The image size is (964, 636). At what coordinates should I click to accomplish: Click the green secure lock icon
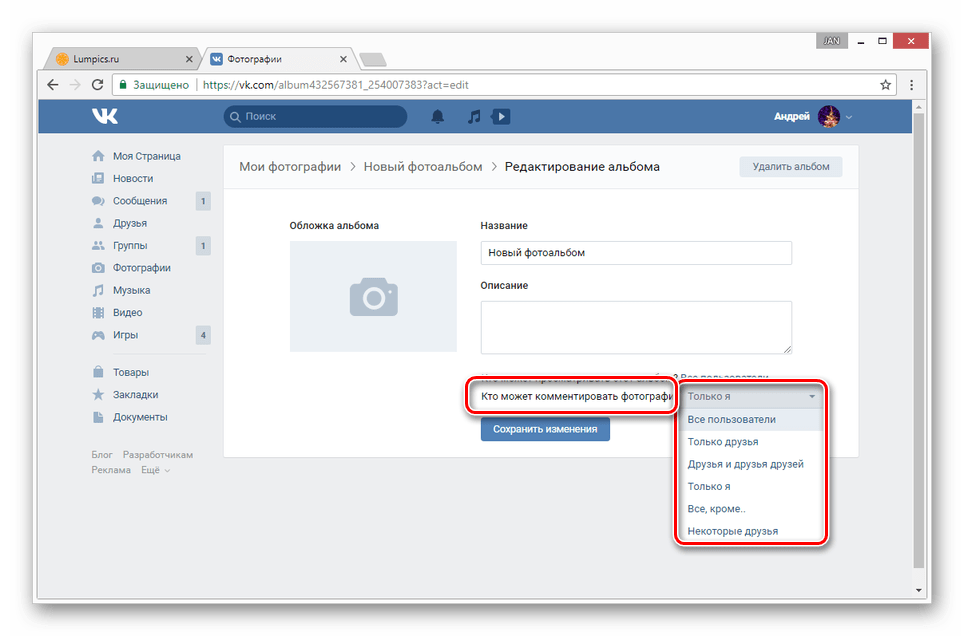pos(123,85)
